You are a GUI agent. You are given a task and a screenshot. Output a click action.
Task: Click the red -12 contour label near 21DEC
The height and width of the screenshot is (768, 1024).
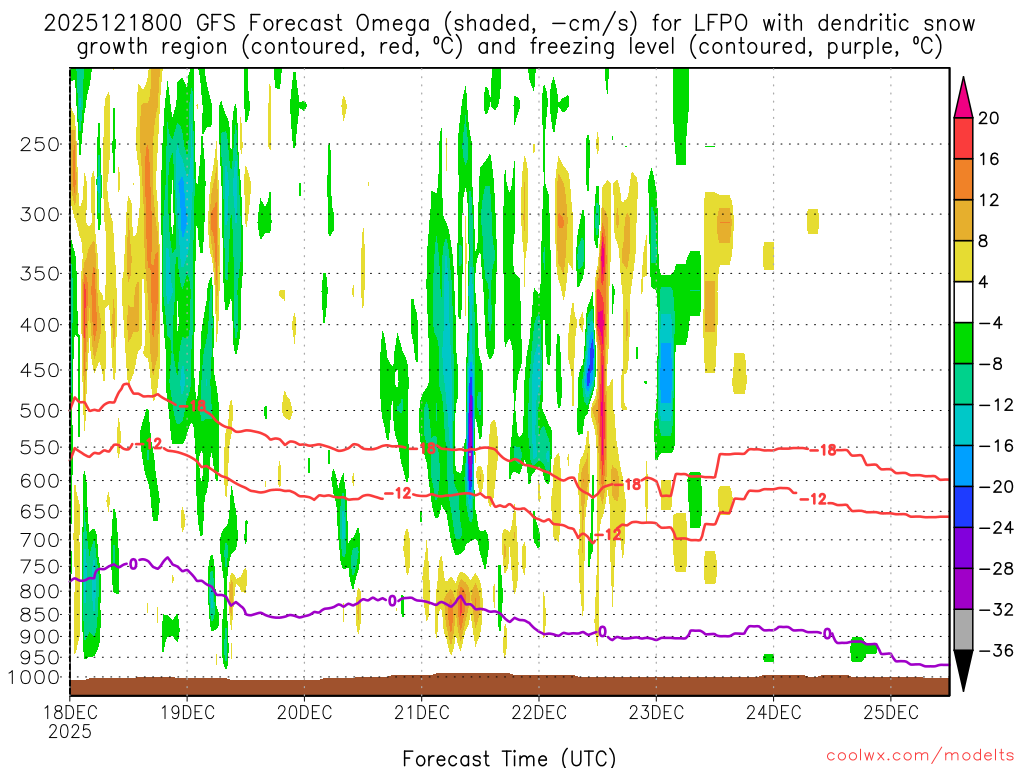tap(398, 493)
